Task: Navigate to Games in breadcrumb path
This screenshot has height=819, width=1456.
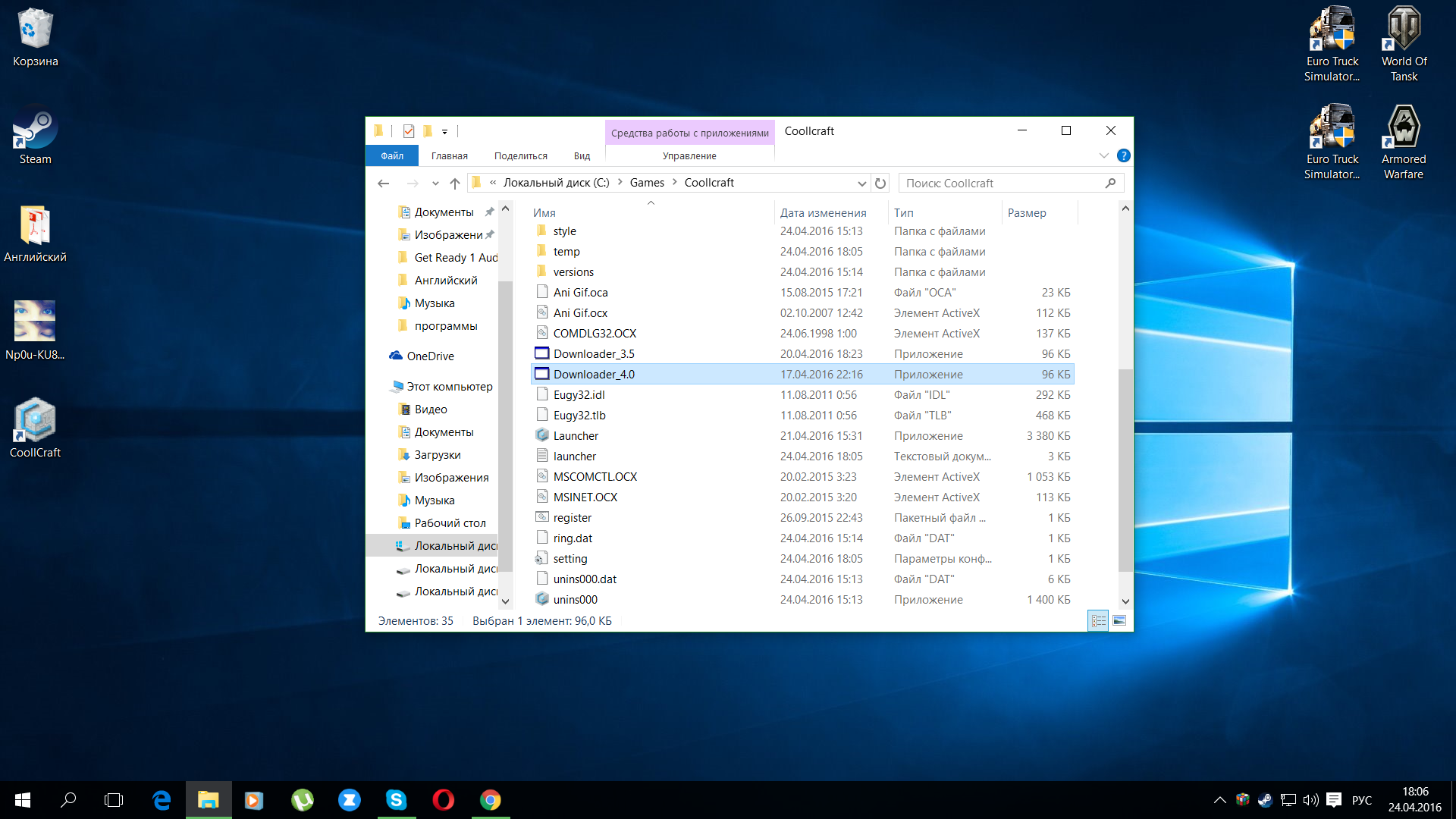Action: pos(647,183)
